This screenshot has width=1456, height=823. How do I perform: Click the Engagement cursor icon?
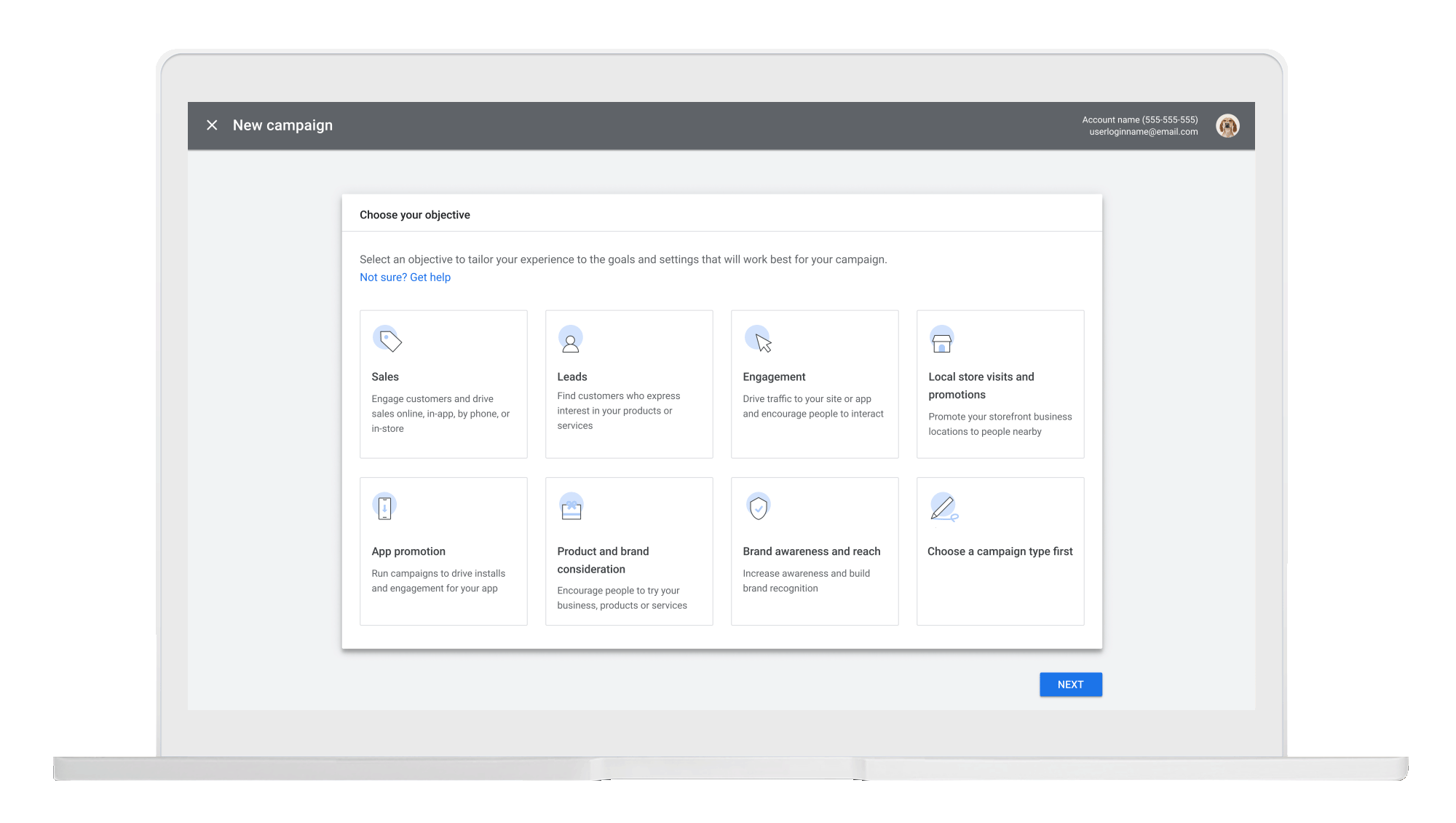click(759, 339)
